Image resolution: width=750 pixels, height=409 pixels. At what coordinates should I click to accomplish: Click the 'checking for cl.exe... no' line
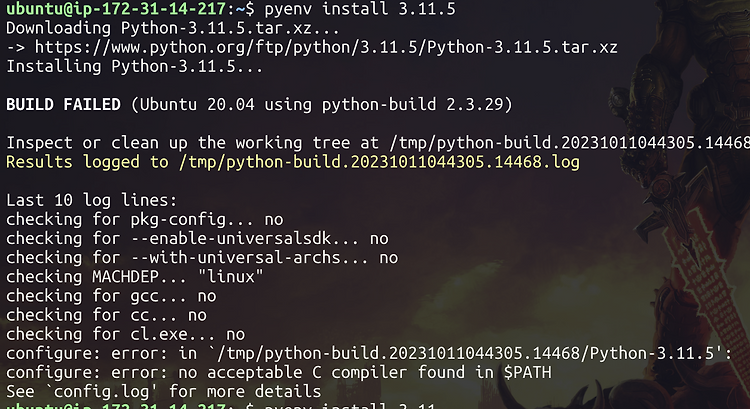pos(125,334)
